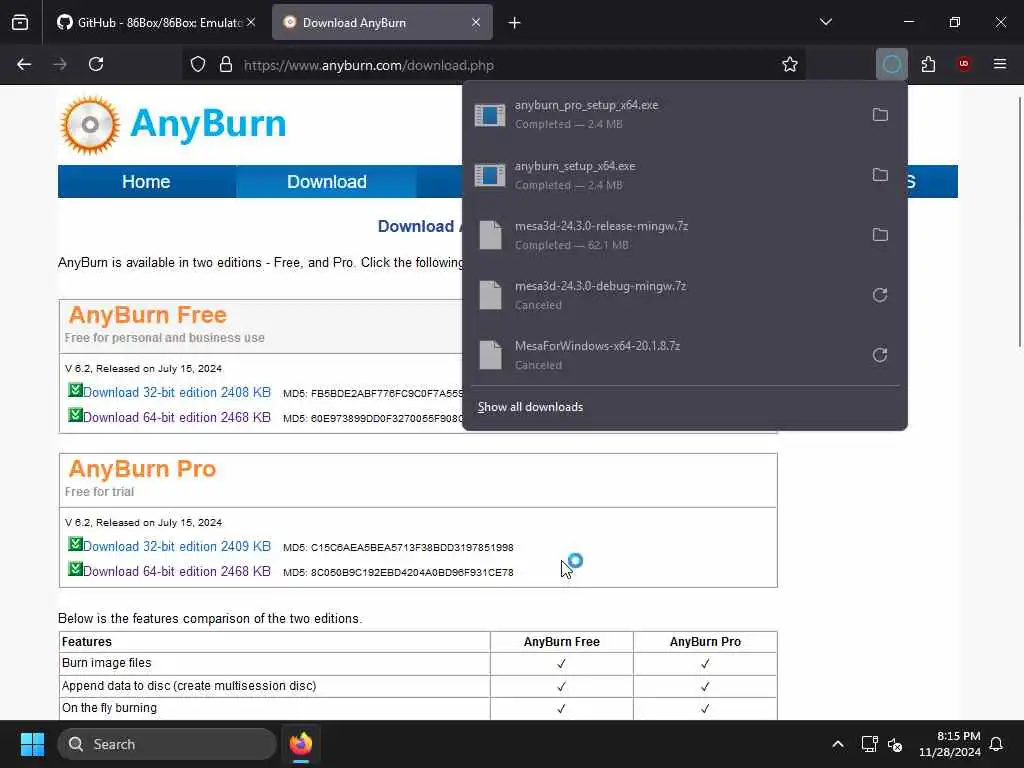Image resolution: width=1024 pixels, height=768 pixels.
Task: Open Firefox View tab manager icon
Action: tap(20, 23)
